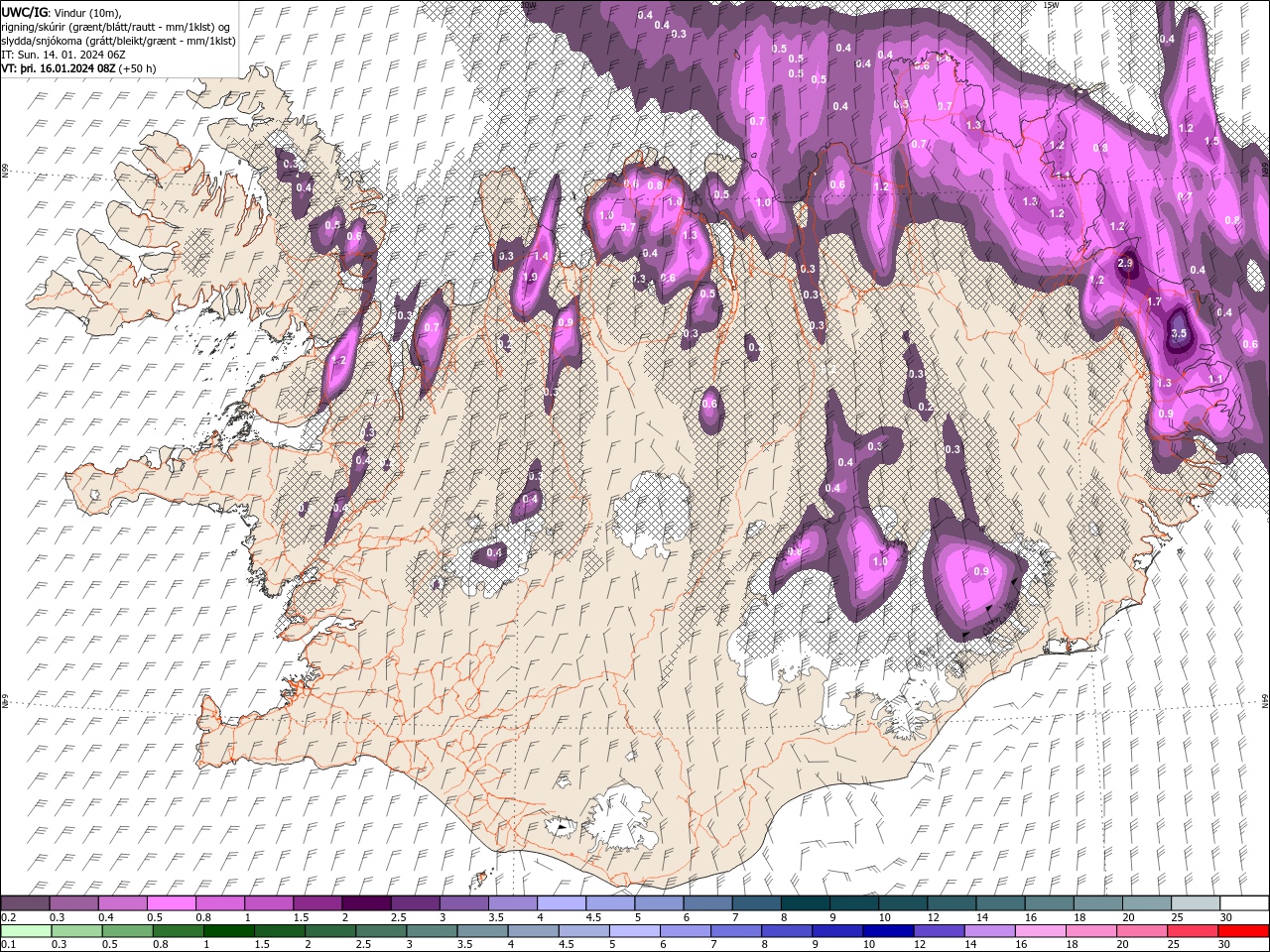Viewport: 1270px width, 952px height.
Task: Click the 1.9 snowfall value on the map
Action: coord(530,278)
